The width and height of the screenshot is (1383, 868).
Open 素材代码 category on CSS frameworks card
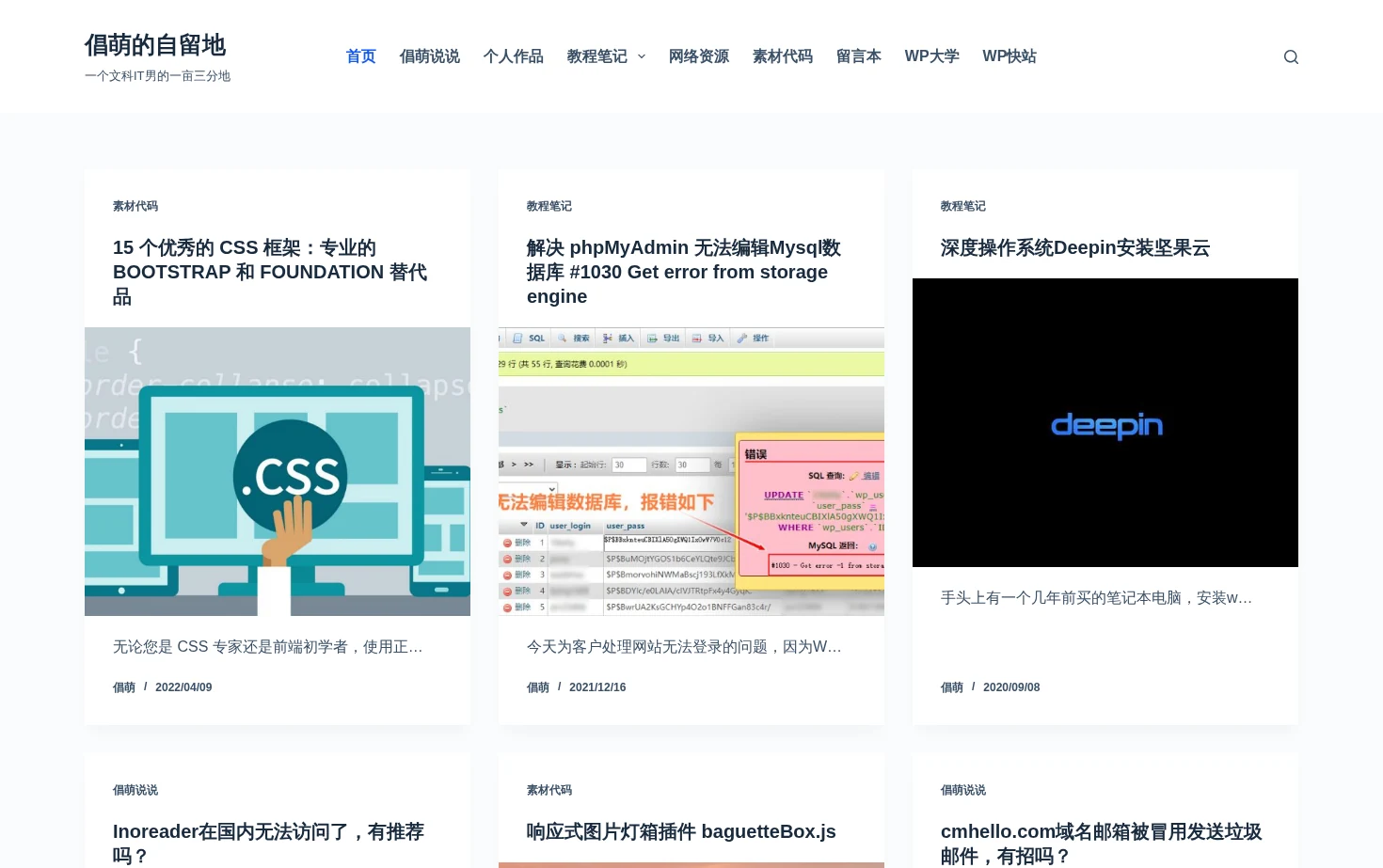(135, 206)
